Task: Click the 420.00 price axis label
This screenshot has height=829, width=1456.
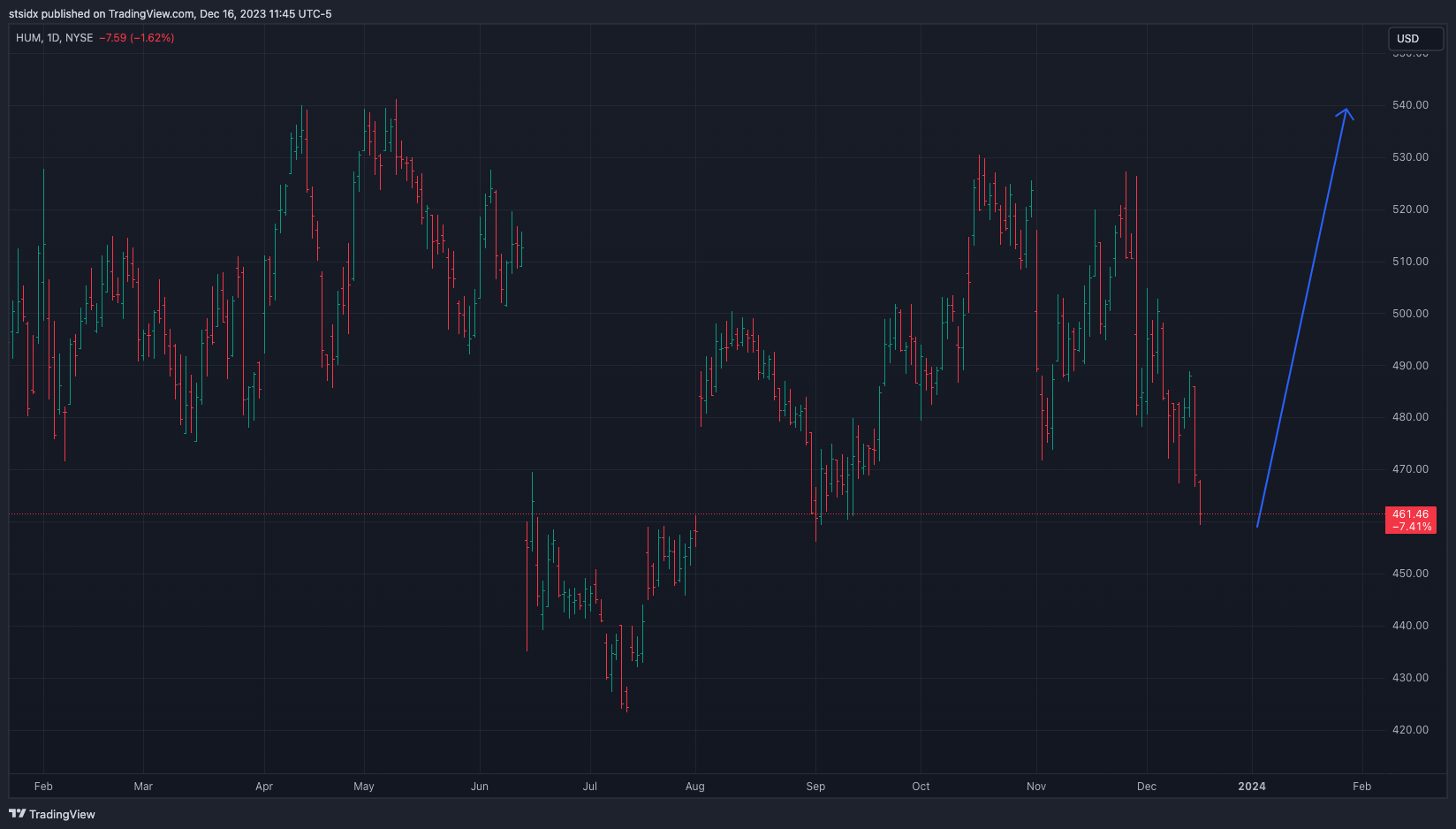Action: (x=1410, y=730)
